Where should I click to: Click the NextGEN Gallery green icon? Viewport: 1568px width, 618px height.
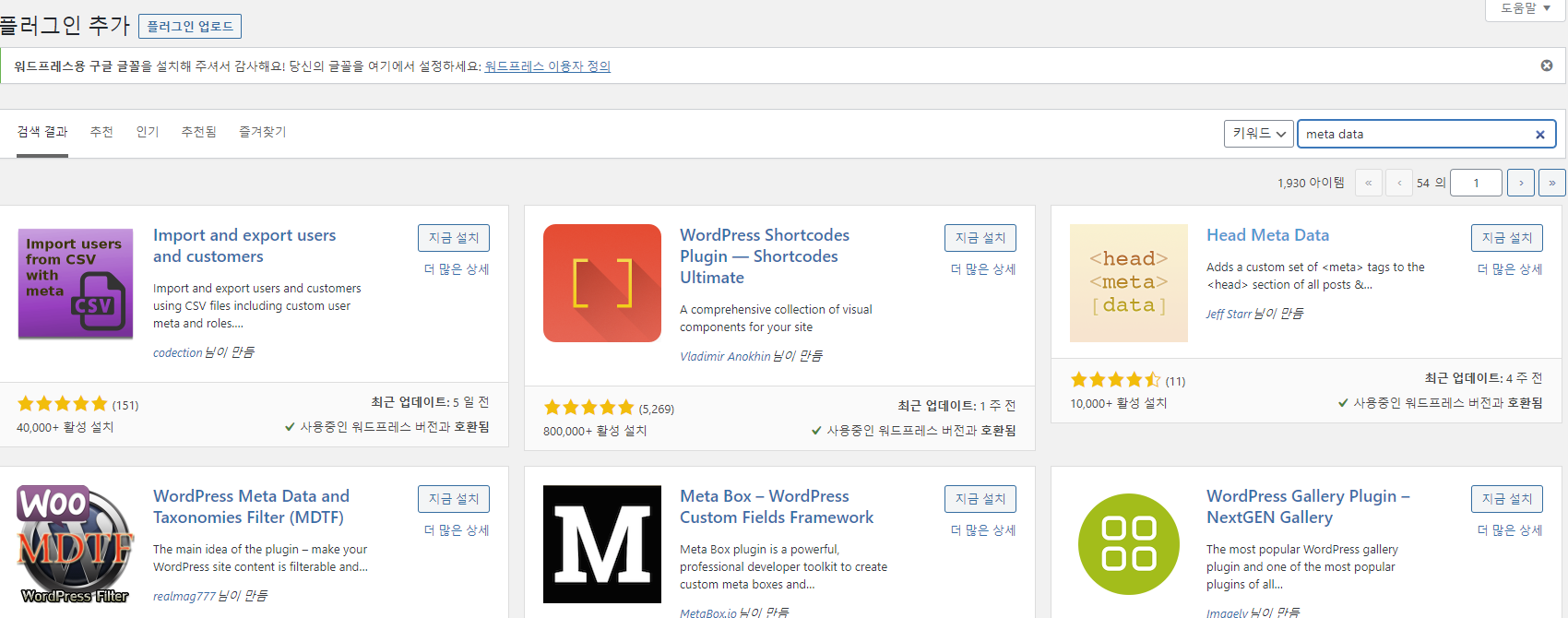point(1129,544)
